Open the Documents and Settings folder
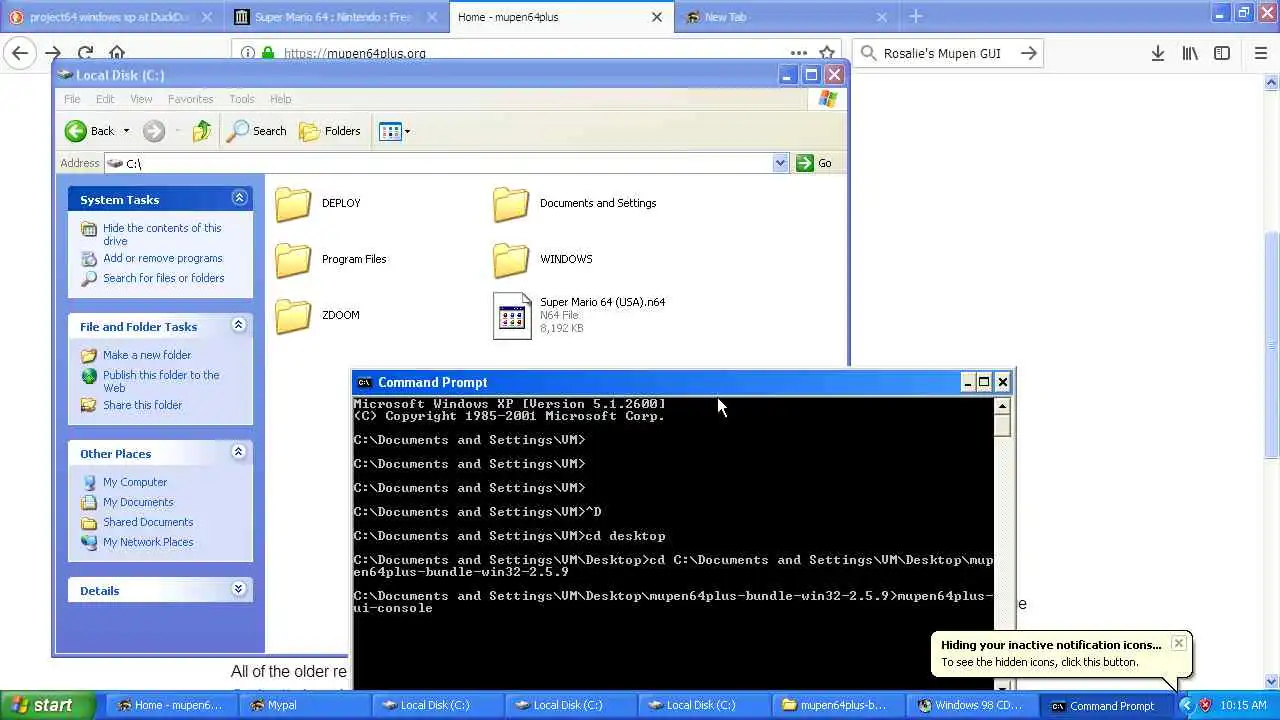 click(x=575, y=203)
